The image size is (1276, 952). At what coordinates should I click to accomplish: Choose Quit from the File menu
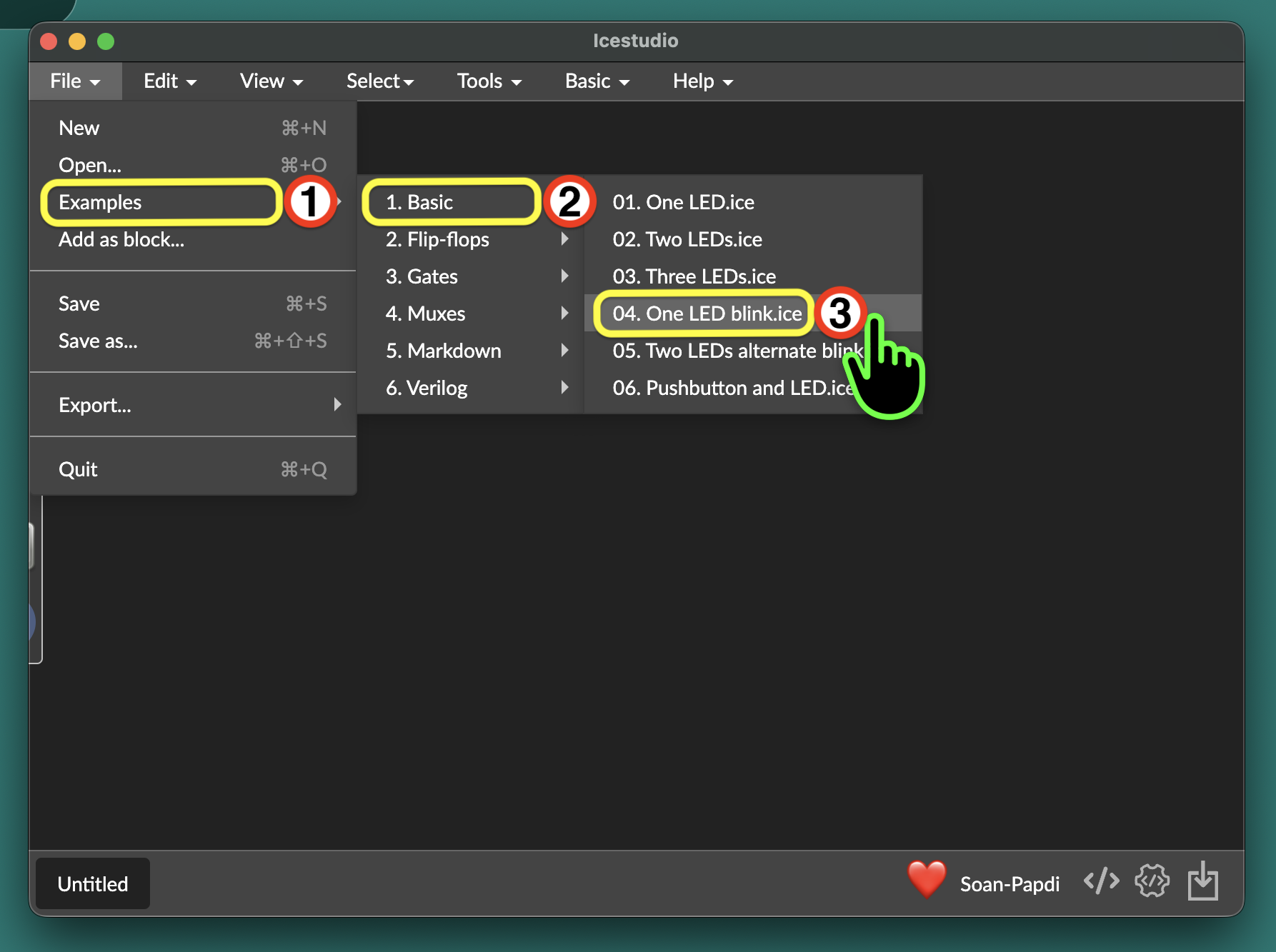[193, 469]
